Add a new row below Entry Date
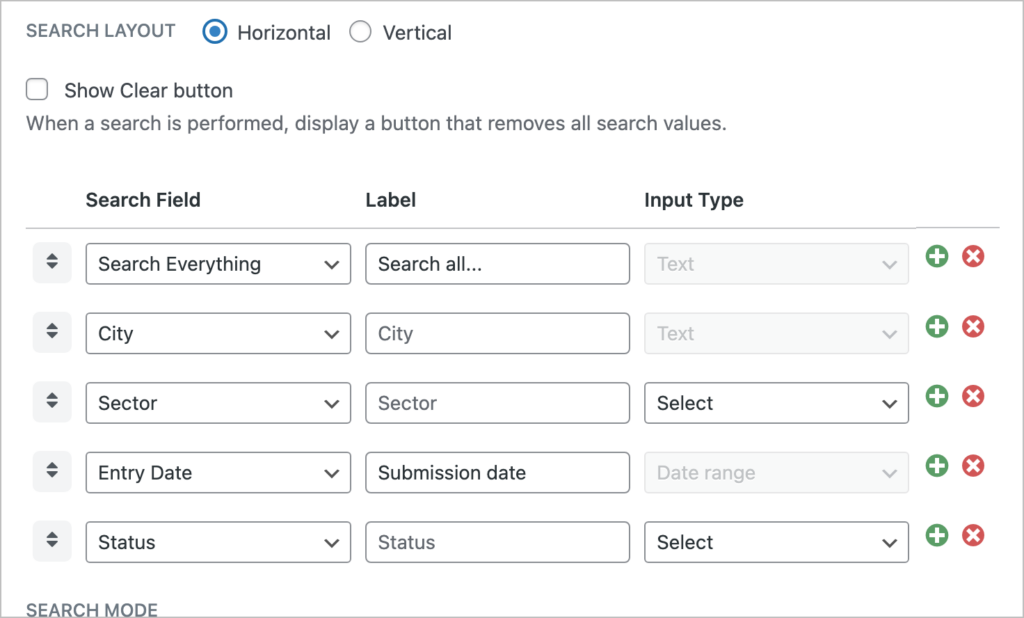This screenshot has width=1024, height=618. [x=936, y=466]
